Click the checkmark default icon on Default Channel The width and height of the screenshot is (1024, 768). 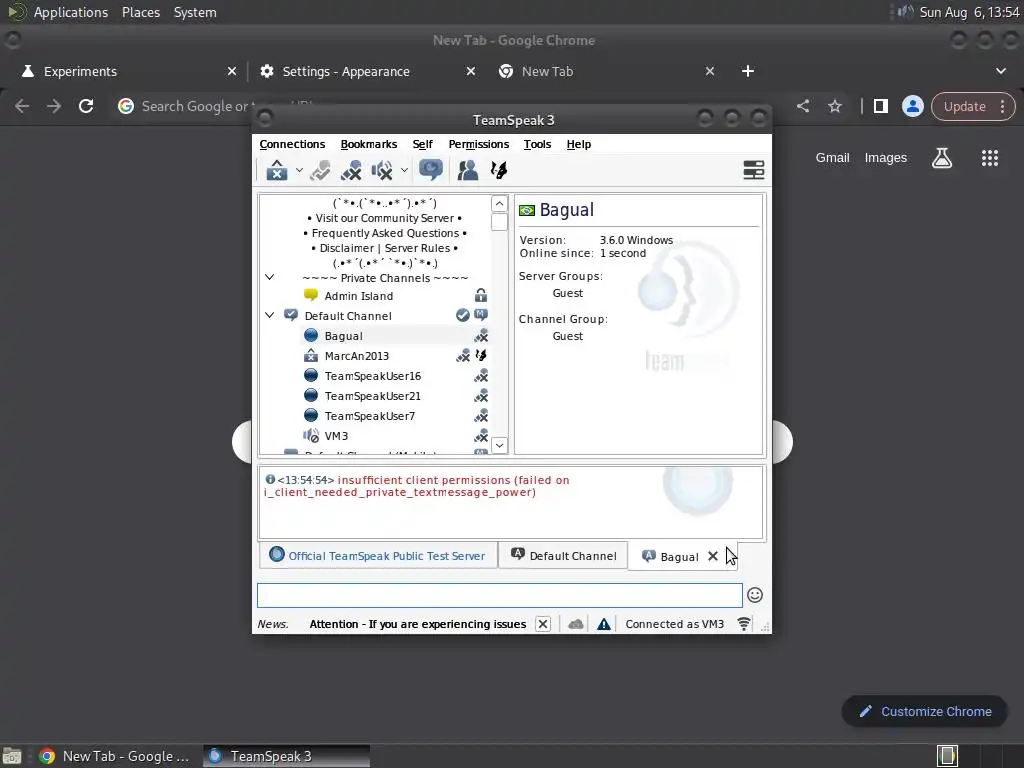pos(462,315)
